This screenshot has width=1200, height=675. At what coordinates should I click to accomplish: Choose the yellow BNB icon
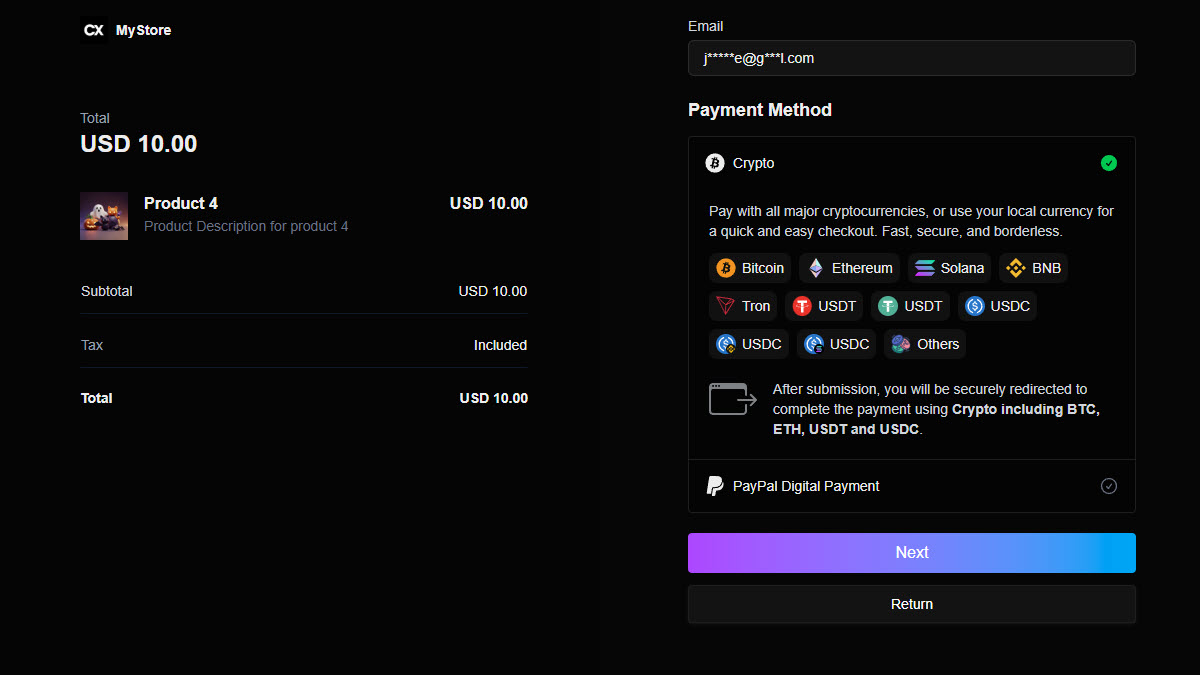(x=1016, y=268)
